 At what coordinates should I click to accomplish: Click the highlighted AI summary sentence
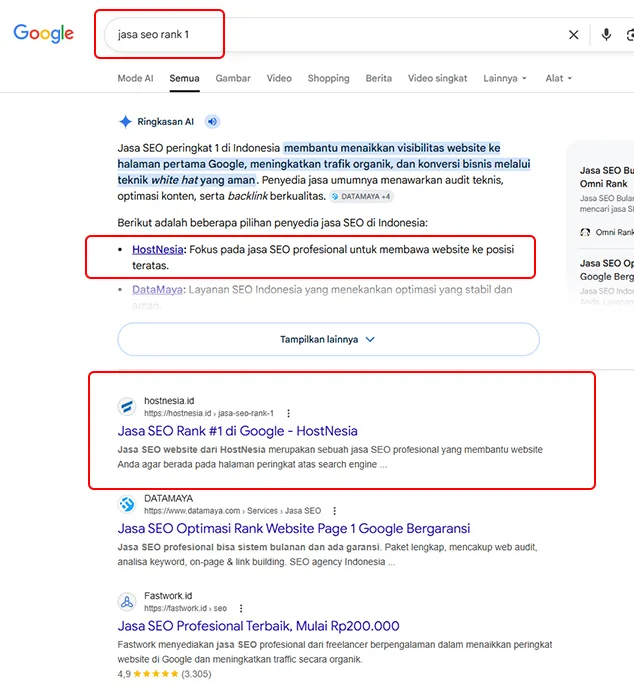324,164
